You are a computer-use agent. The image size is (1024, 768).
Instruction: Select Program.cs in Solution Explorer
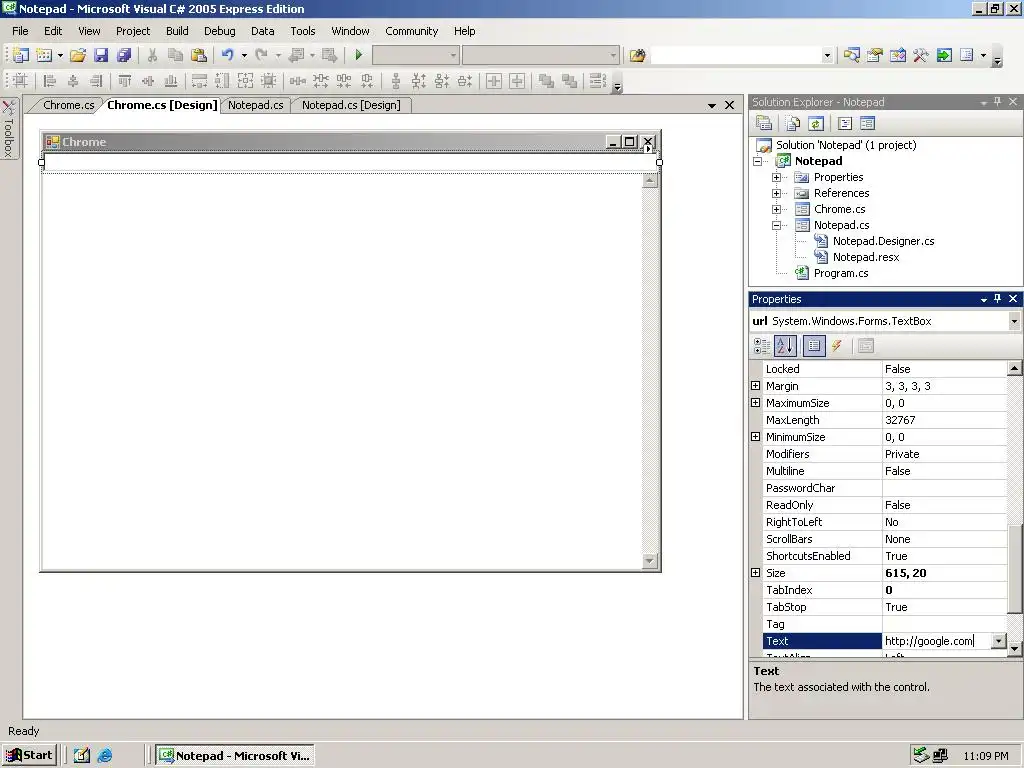coord(840,273)
